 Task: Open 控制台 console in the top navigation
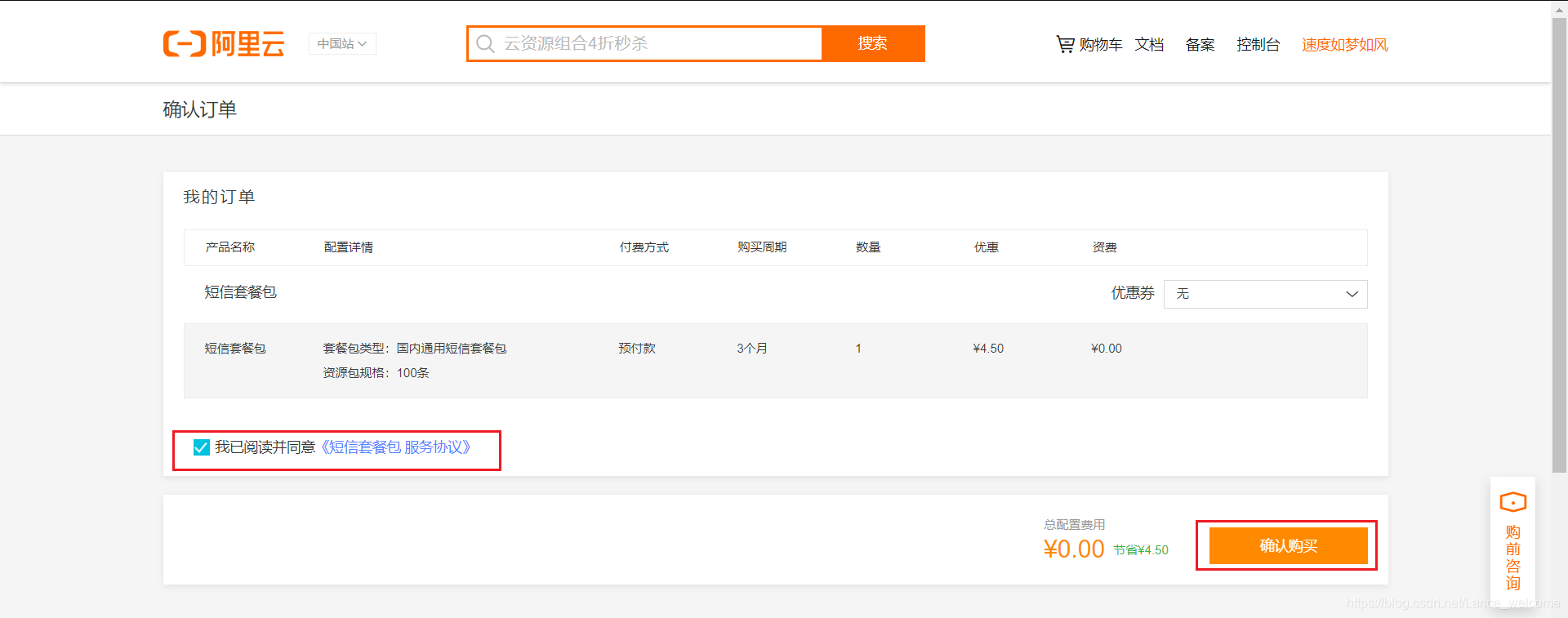pyautogui.click(x=1258, y=44)
